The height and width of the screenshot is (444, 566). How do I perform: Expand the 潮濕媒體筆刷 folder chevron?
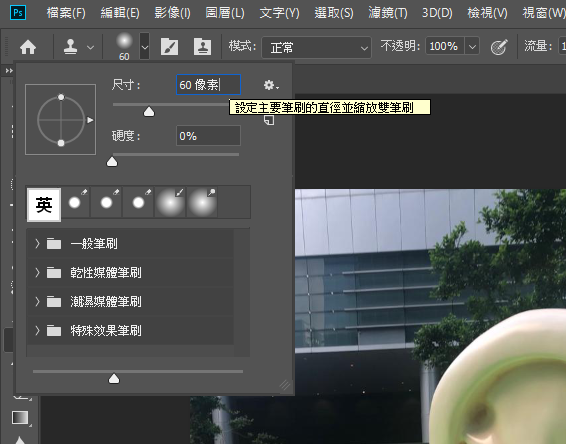point(37,301)
